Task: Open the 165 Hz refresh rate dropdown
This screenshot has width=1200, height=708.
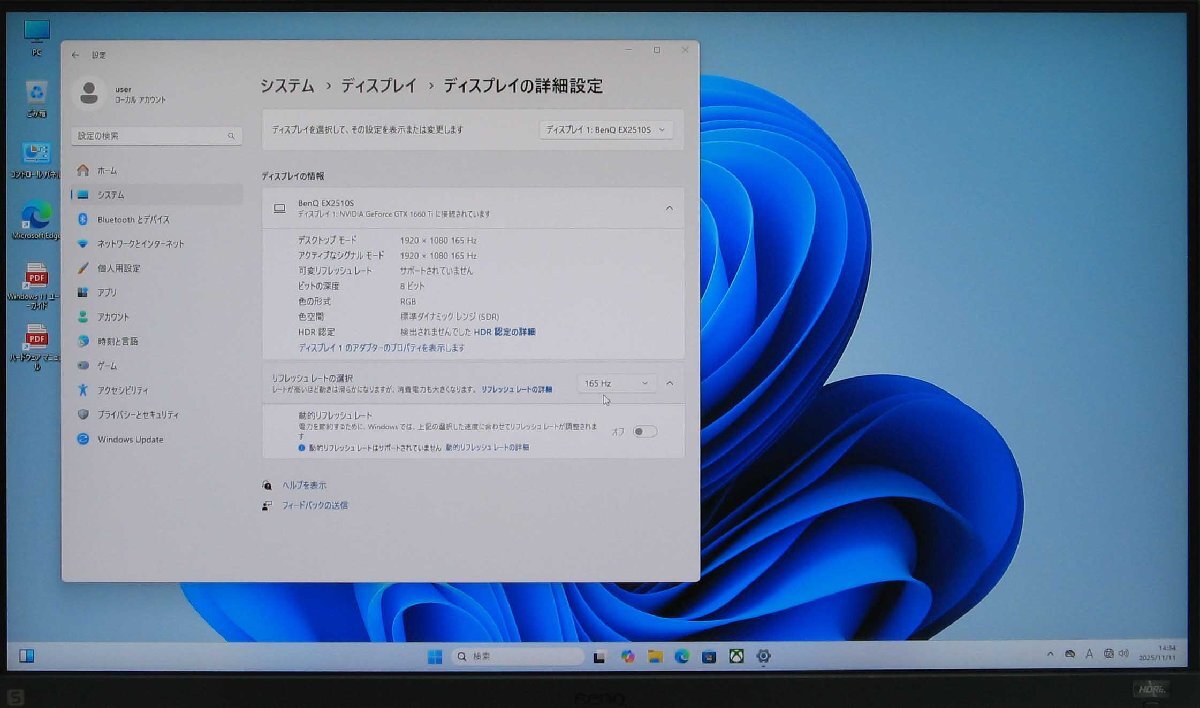Action: tap(614, 383)
